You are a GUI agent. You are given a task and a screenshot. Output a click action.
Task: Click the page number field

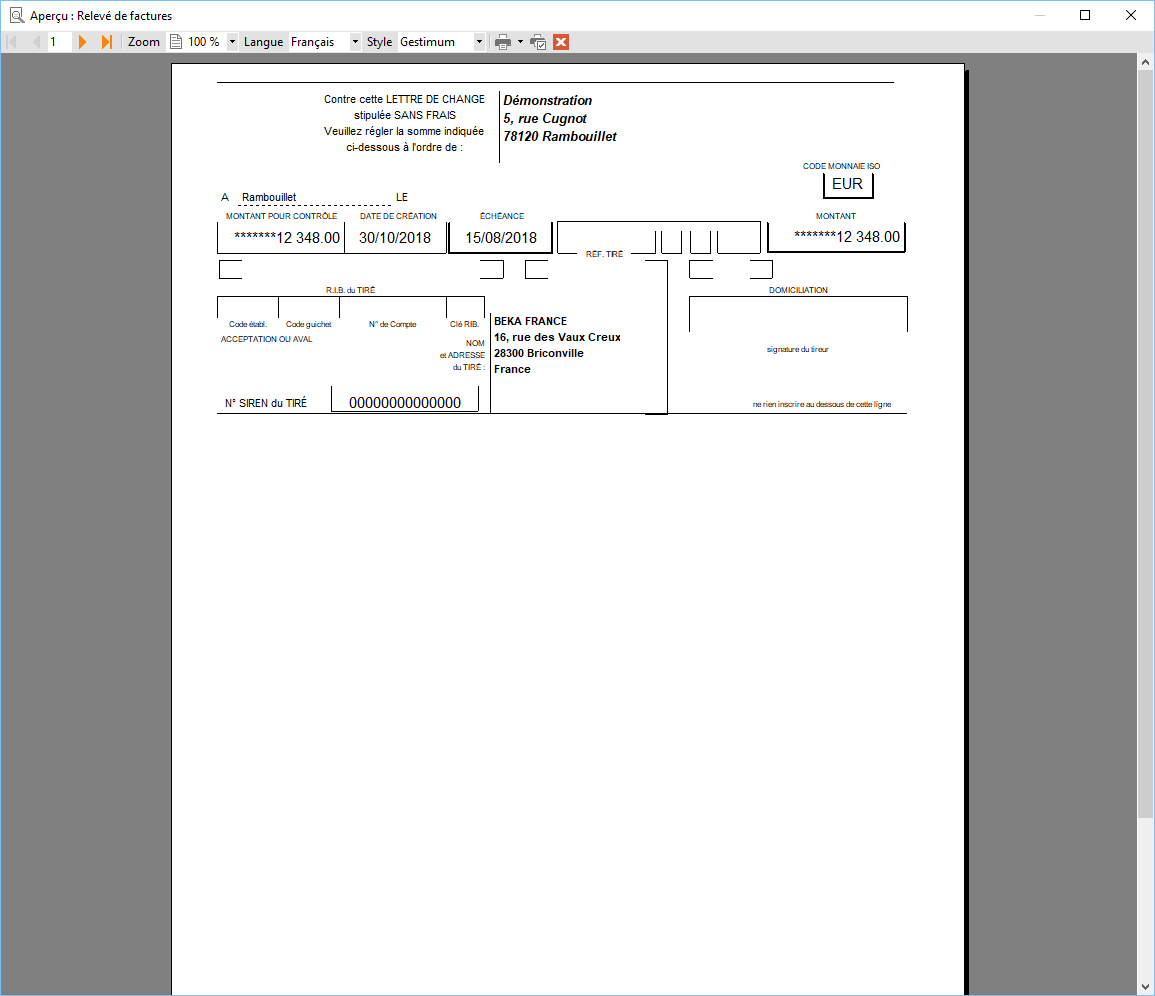click(x=60, y=42)
